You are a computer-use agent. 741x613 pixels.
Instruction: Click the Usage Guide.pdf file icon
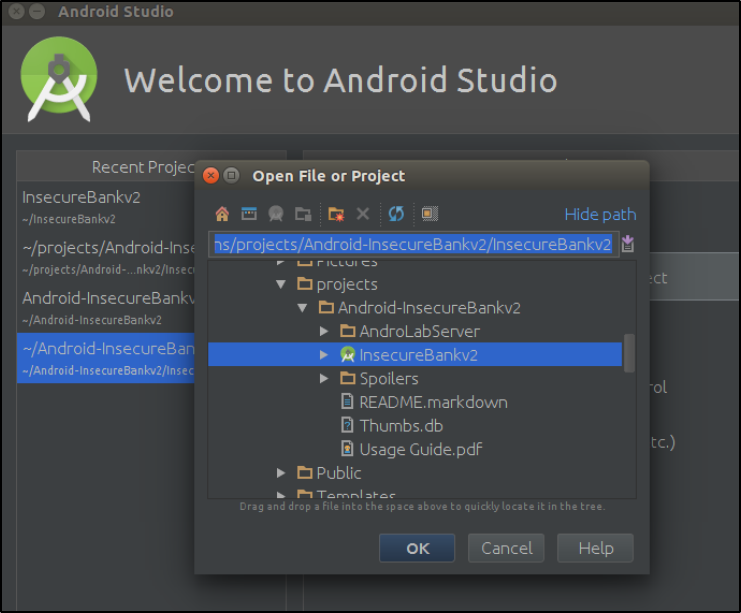click(x=347, y=449)
